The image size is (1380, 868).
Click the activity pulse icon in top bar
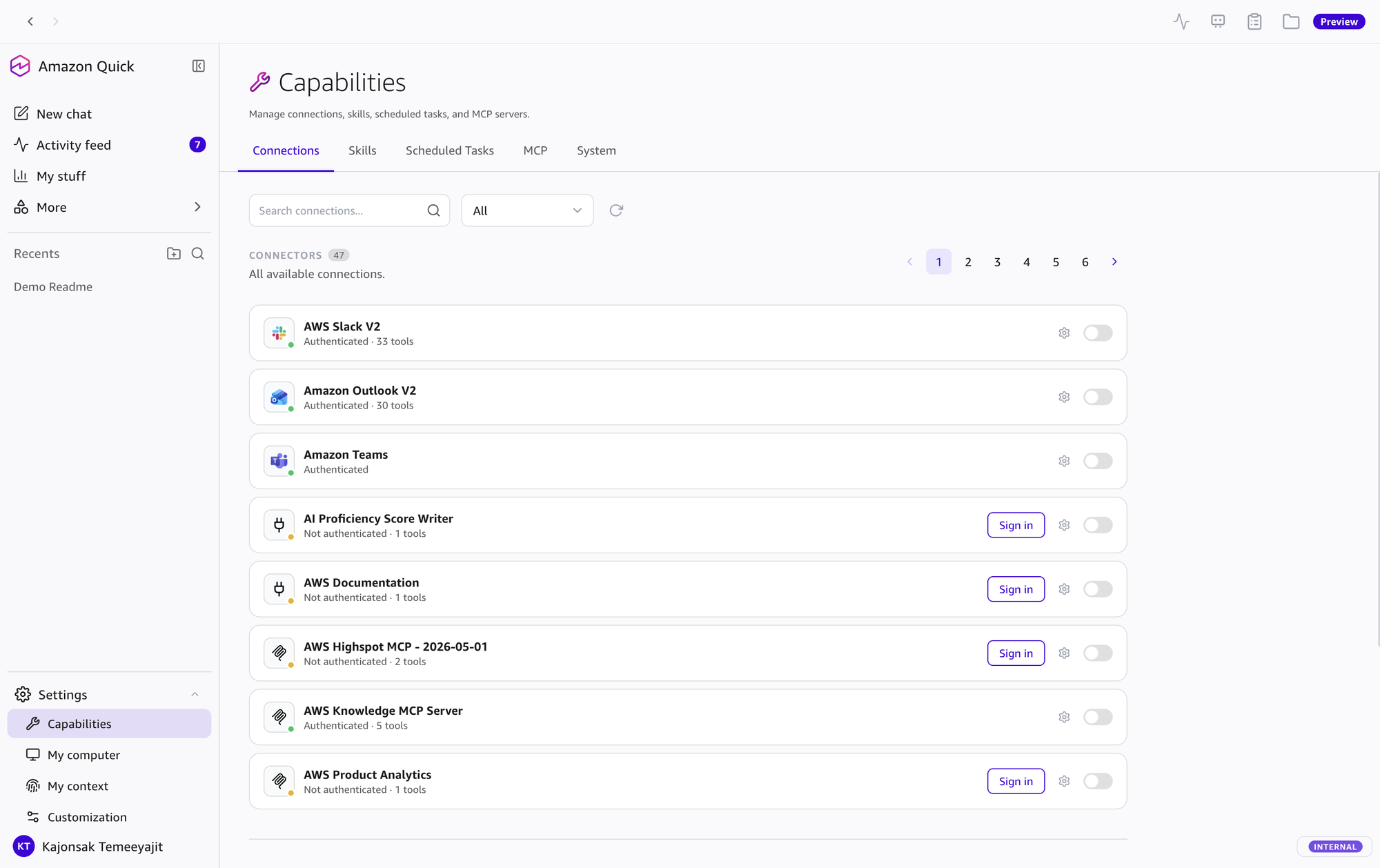click(x=1181, y=22)
